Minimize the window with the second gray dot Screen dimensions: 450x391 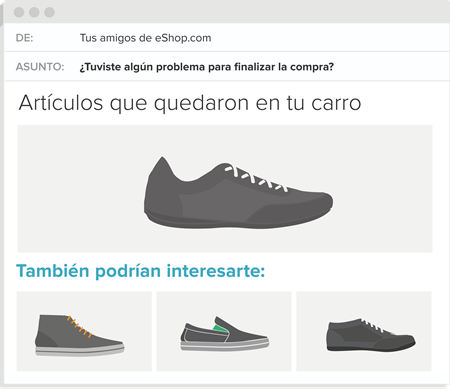(34, 12)
